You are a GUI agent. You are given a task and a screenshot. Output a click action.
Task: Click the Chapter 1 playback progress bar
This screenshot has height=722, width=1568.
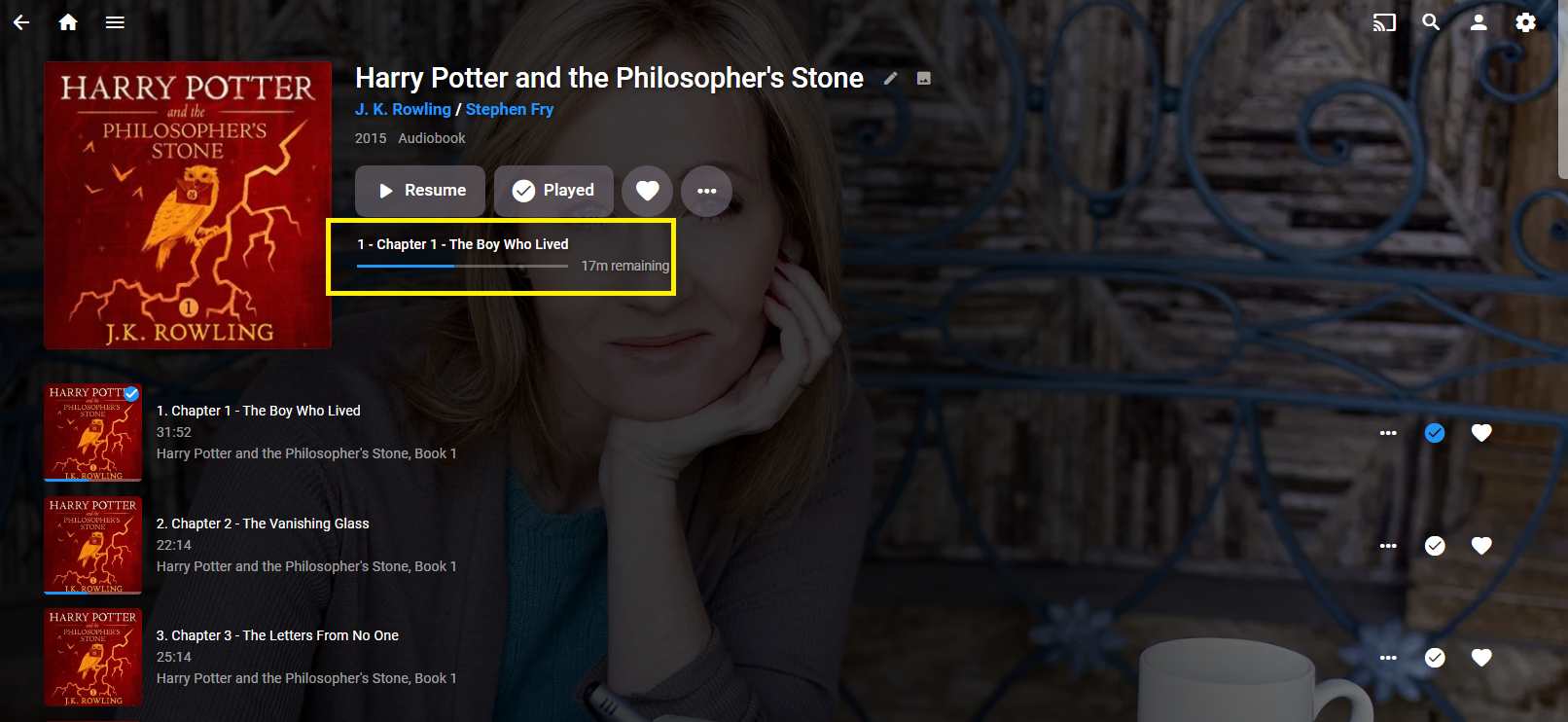click(462, 266)
